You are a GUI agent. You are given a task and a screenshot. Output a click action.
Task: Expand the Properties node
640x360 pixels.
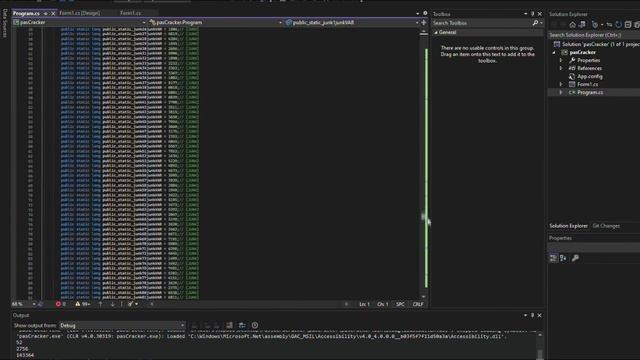(x=561, y=60)
